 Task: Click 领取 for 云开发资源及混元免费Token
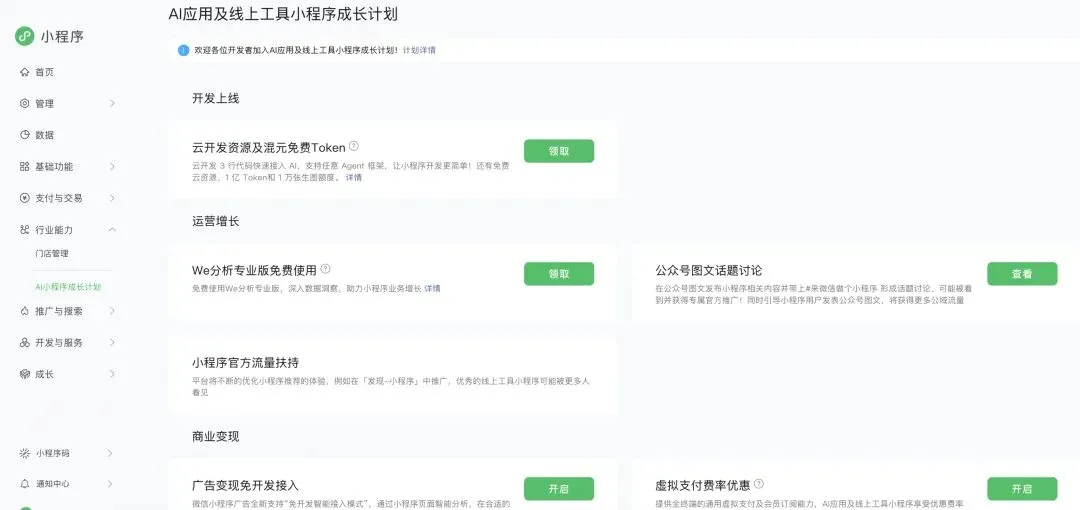pyautogui.click(x=559, y=151)
